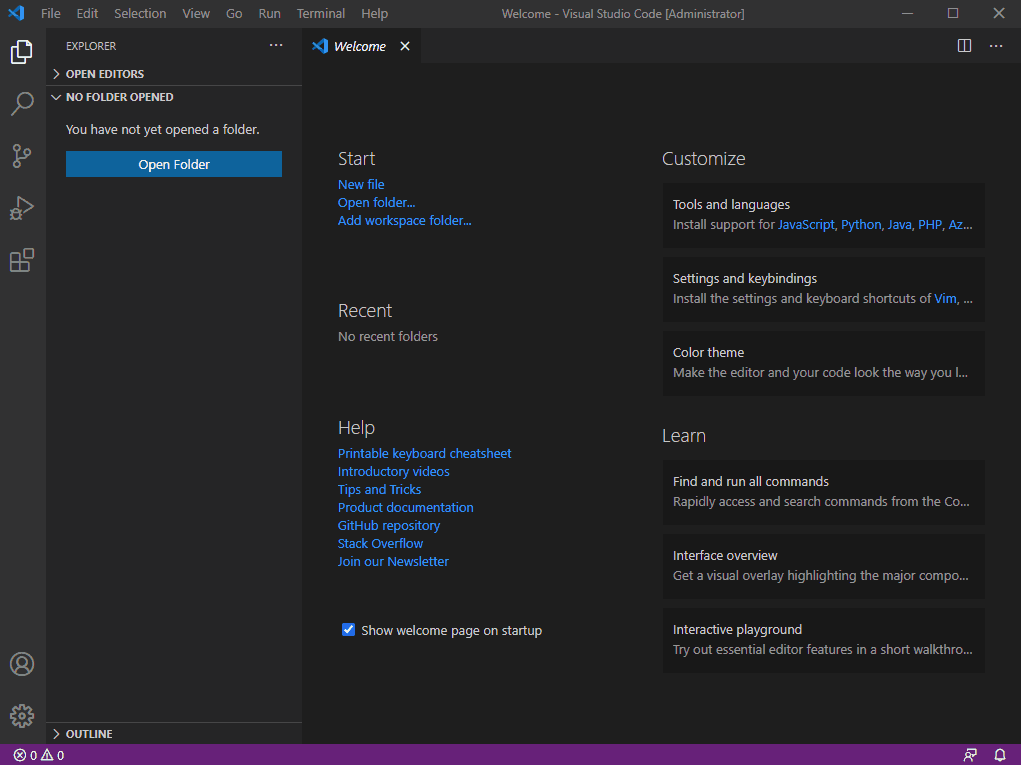Click the Open Folder button

174,164
